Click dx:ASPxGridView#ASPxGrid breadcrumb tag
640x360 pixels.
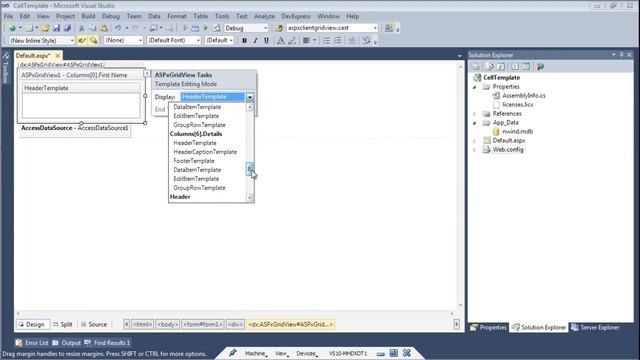(290, 324)
